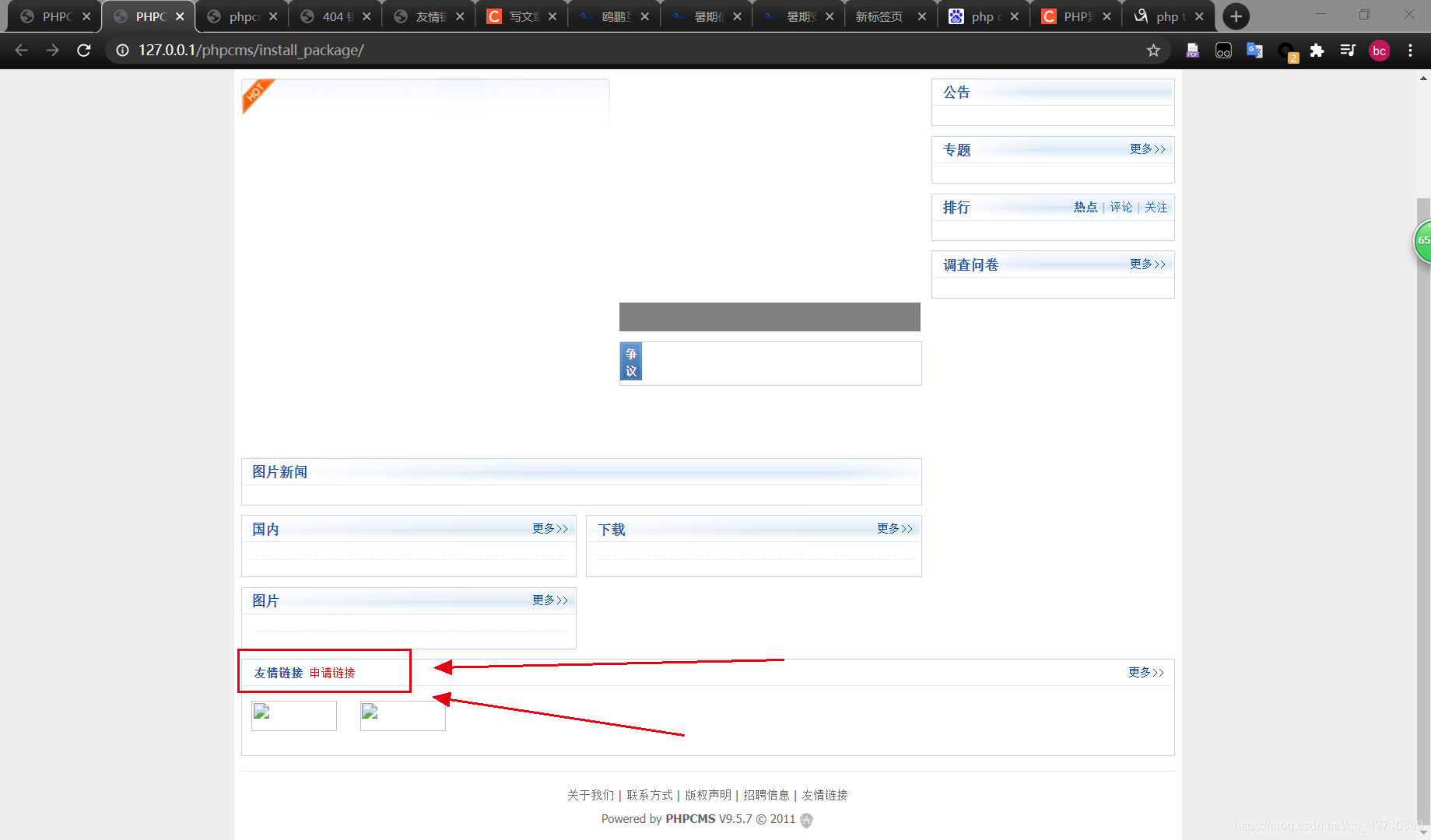
Task: Click the second broken friend-link image
Action: point(403,716)
